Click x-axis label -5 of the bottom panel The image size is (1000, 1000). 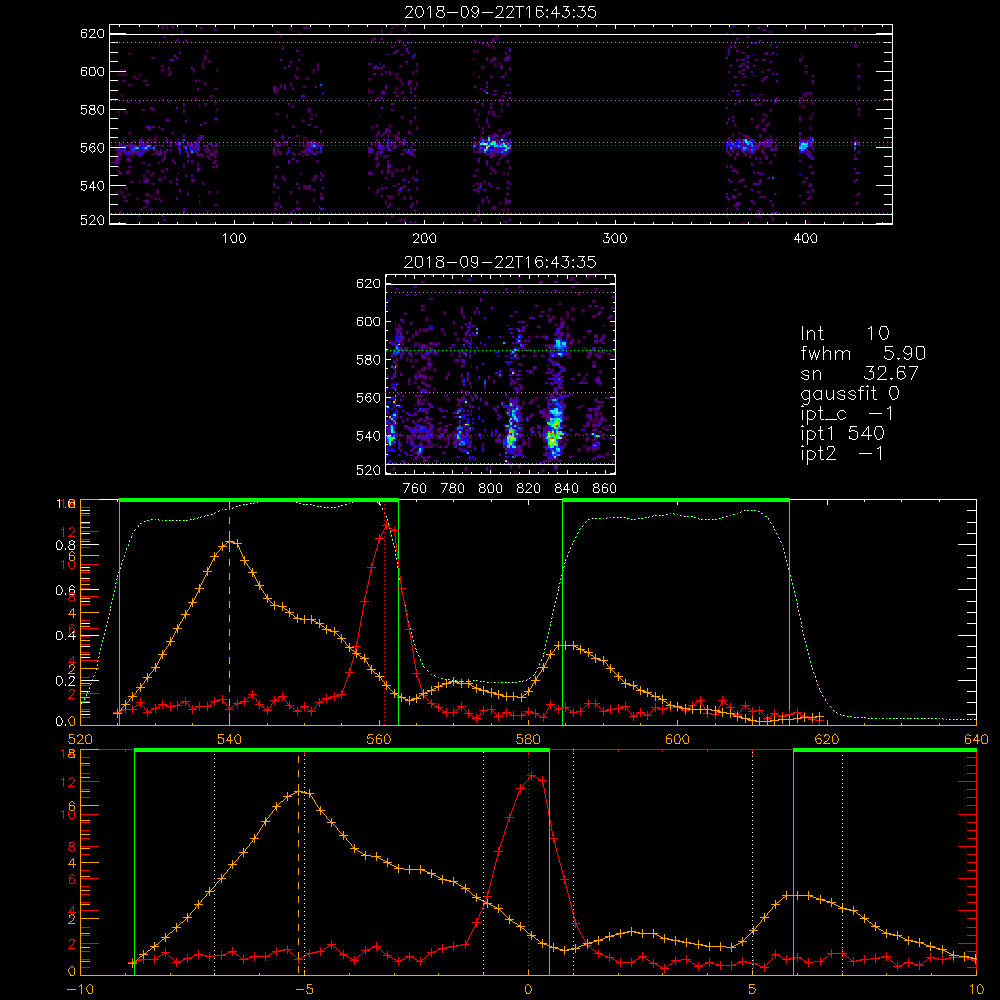point(304,990)
